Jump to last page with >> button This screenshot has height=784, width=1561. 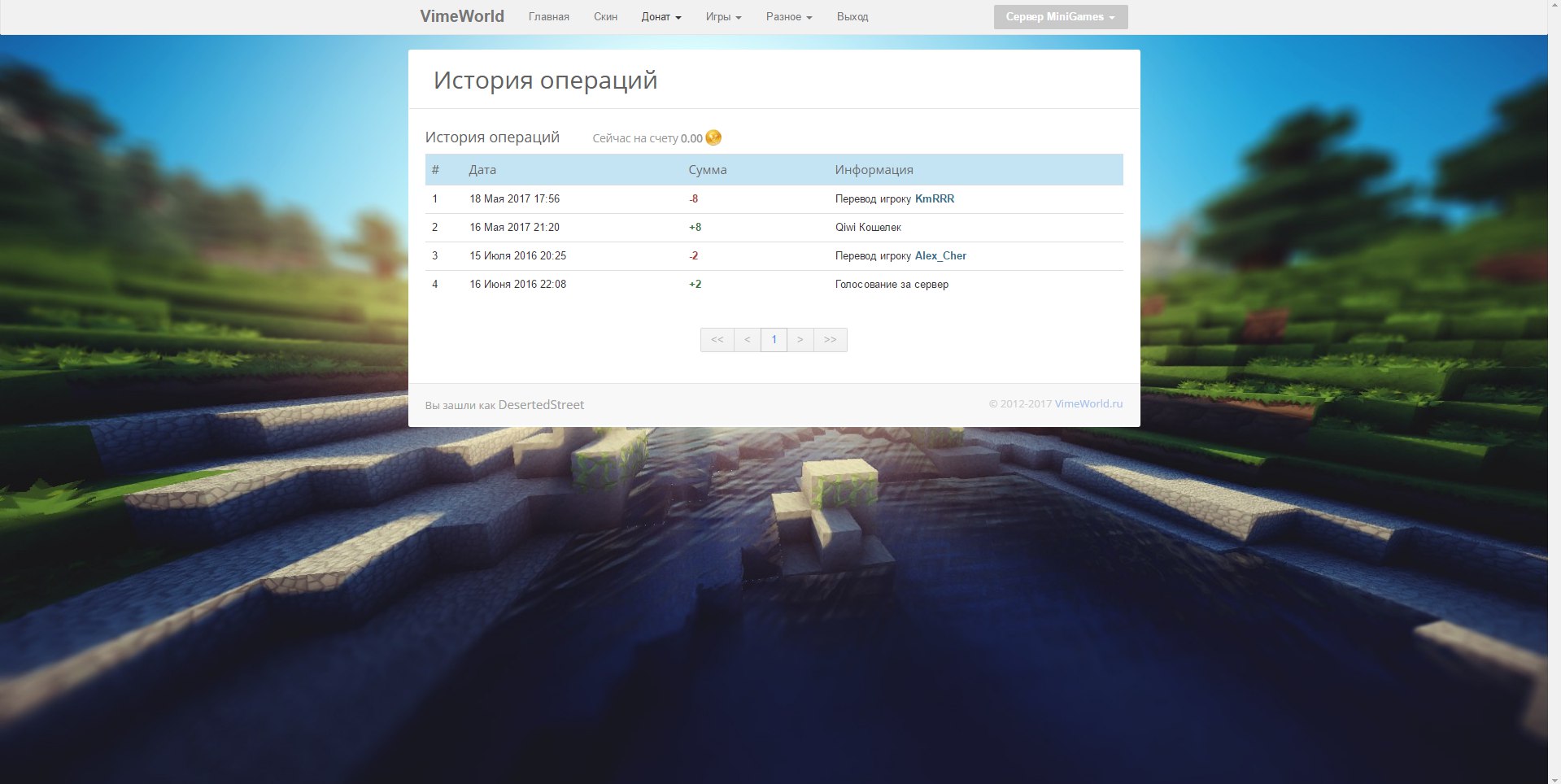tap(830, 340)
